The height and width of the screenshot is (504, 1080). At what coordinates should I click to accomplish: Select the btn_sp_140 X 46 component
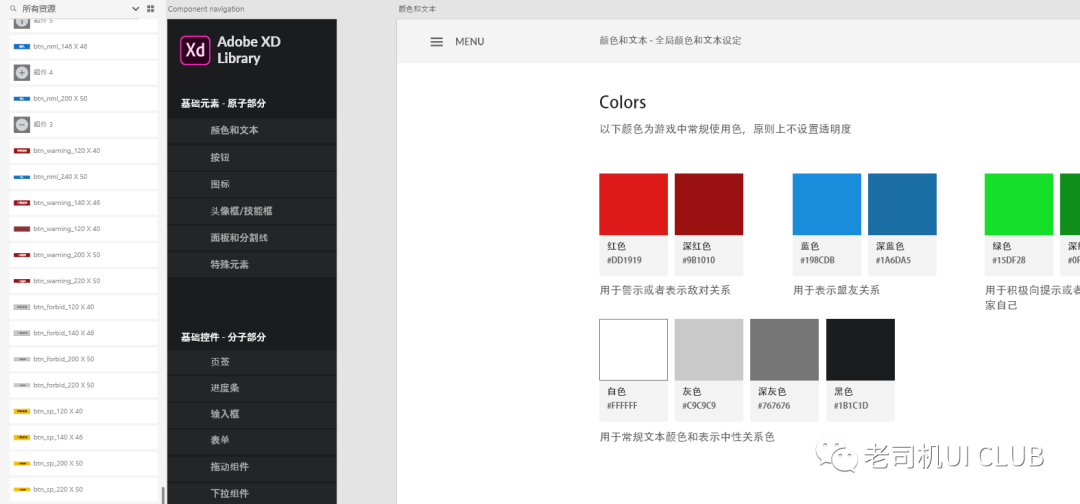point(83,437)
